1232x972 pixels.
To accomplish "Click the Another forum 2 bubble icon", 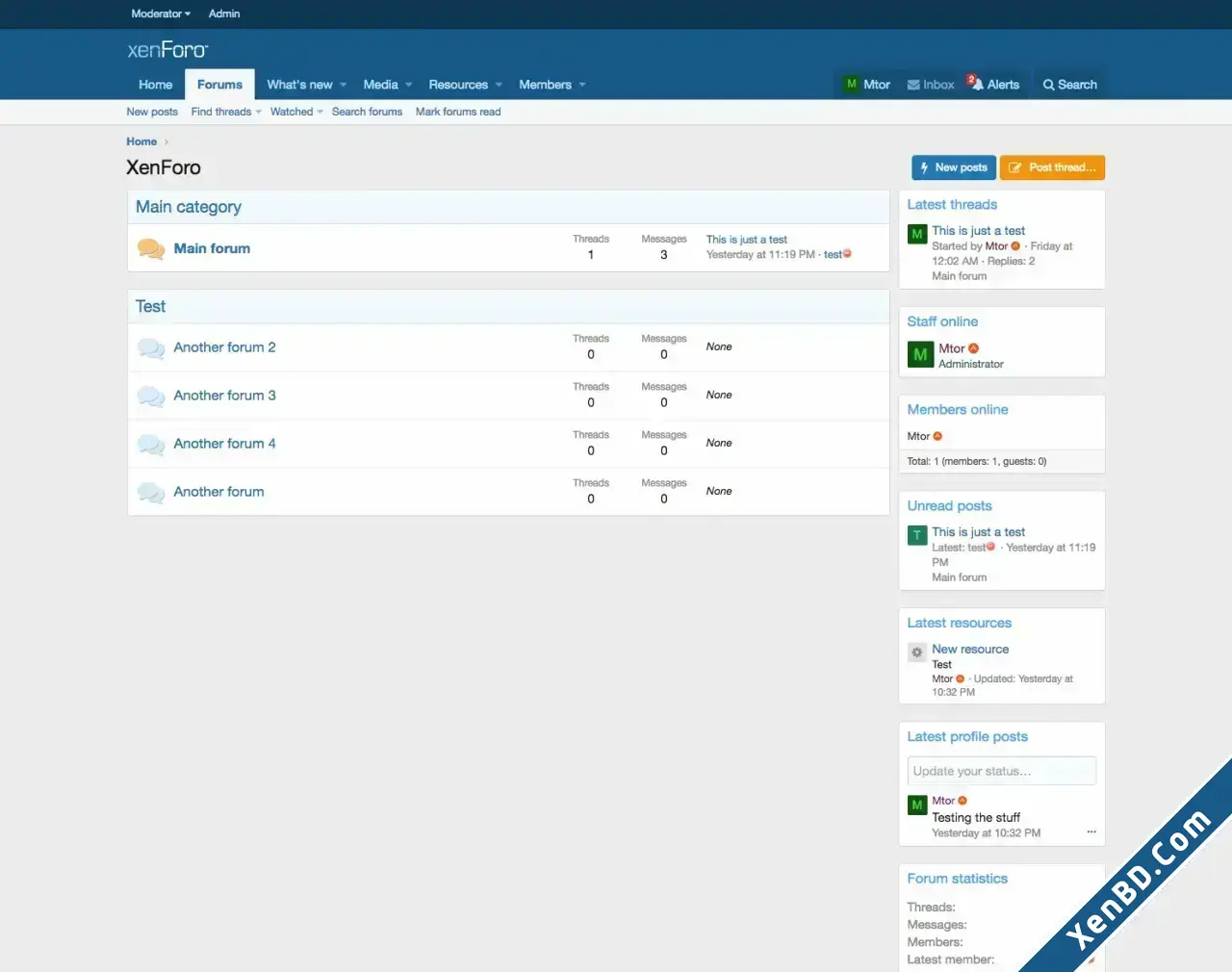I will (151, 348).
